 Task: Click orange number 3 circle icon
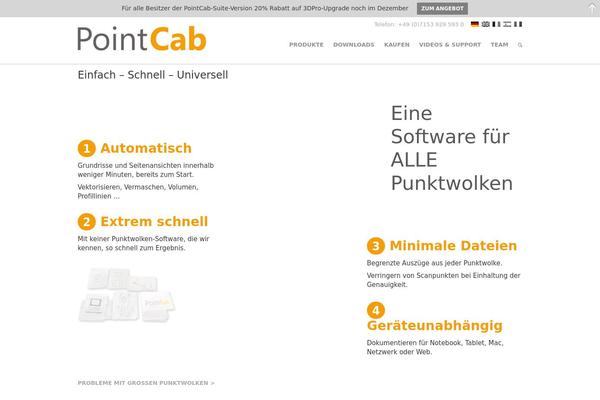pos(376,246)
